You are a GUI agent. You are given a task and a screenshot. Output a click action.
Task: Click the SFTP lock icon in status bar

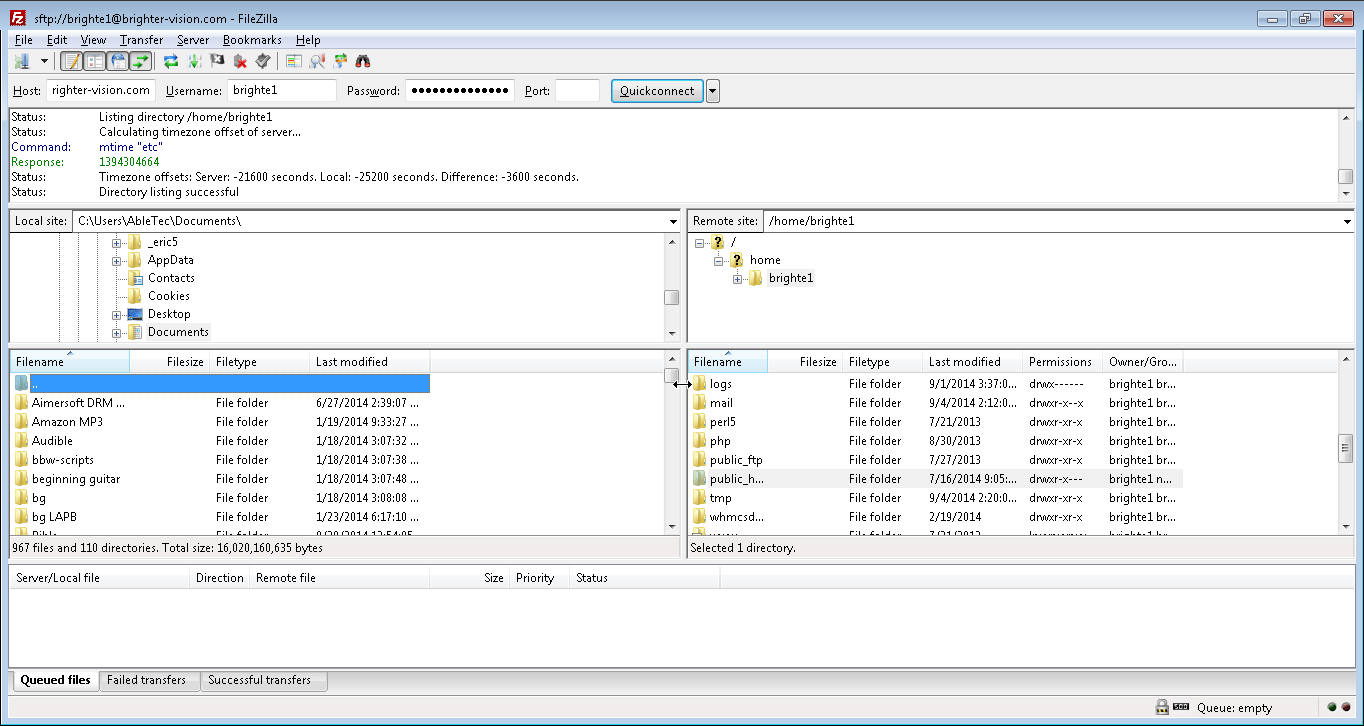point(1162,707)
